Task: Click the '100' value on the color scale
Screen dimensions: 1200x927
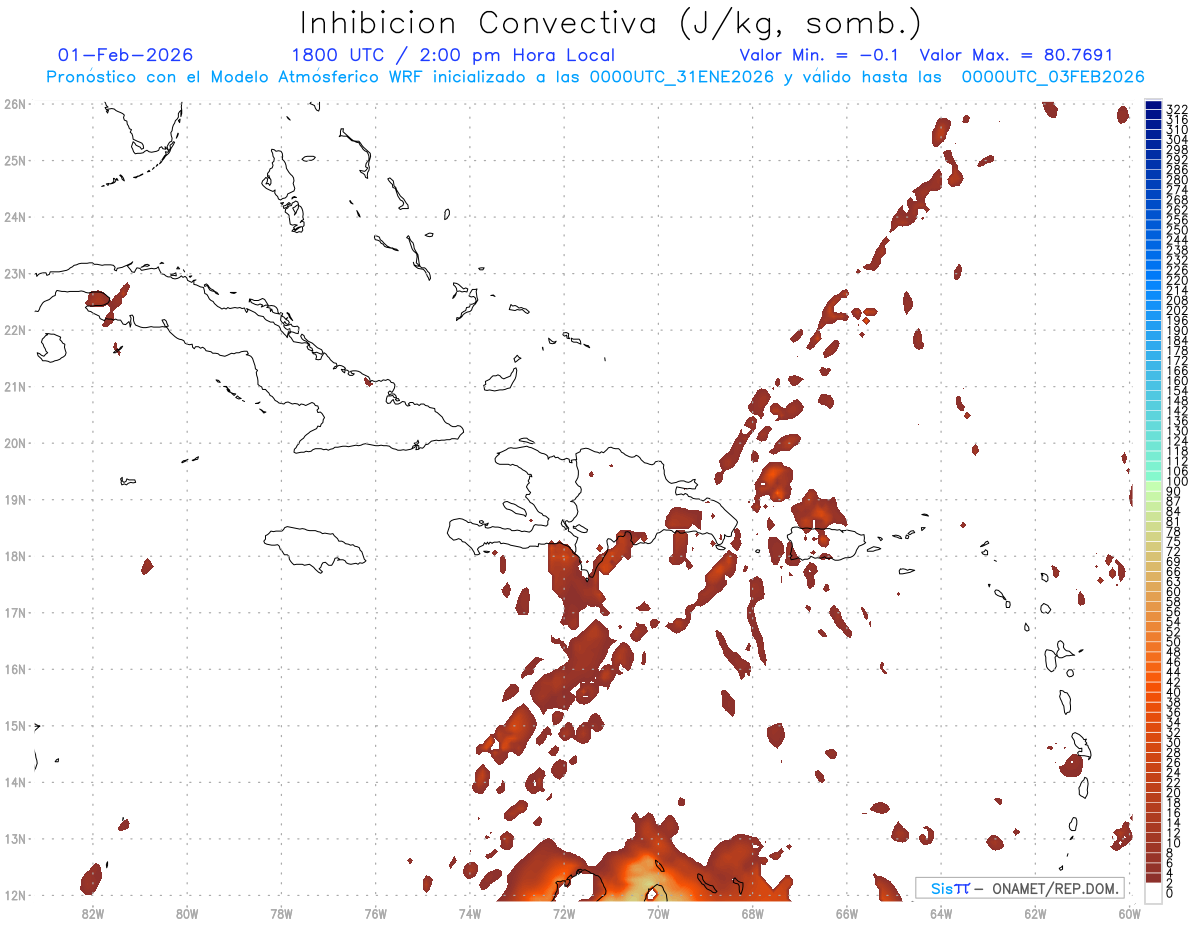Action: pyautogui.click(x=1177, y=482)
